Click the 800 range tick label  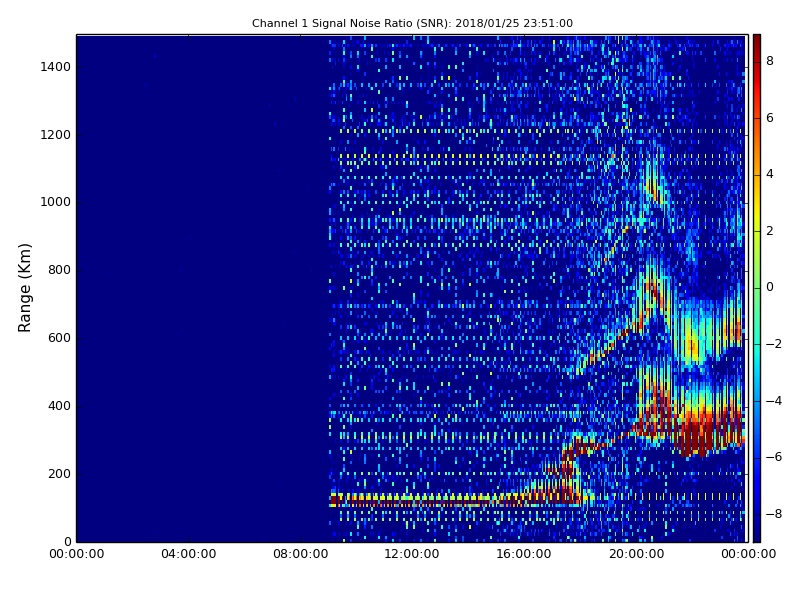point(59,270)
